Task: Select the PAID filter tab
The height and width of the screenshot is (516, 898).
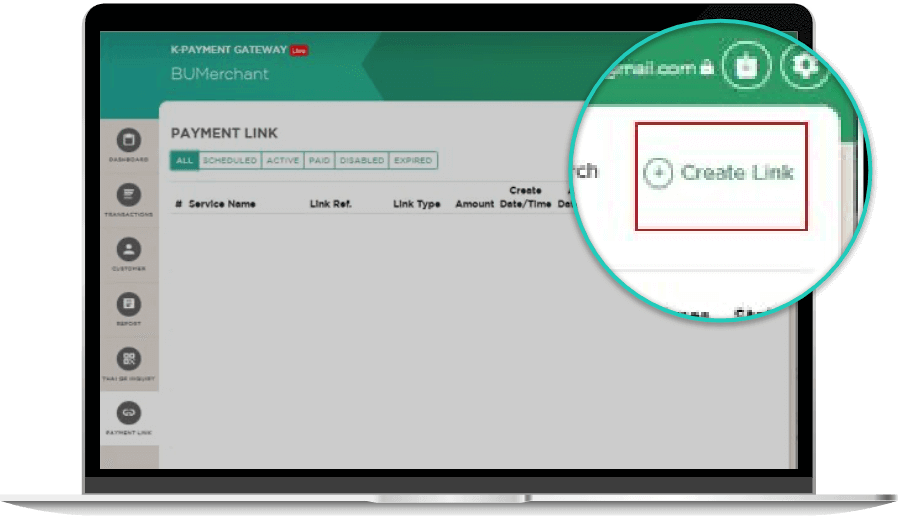Action: (x=319, y=160)
